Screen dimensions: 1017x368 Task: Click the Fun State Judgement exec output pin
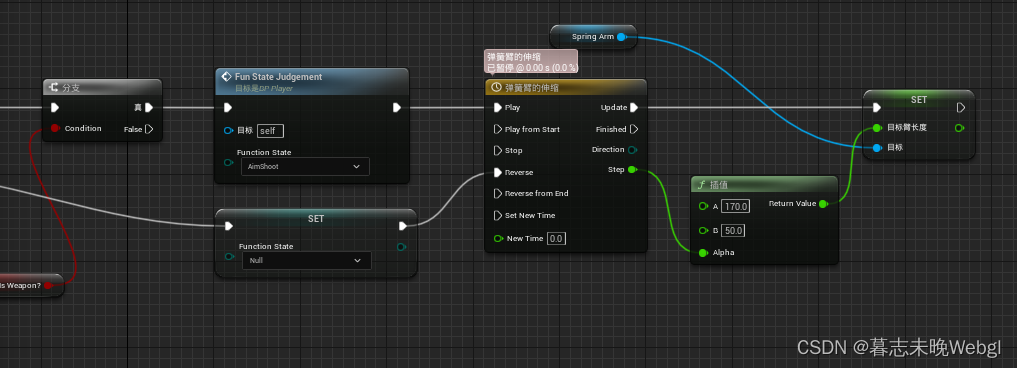[396, 107]
